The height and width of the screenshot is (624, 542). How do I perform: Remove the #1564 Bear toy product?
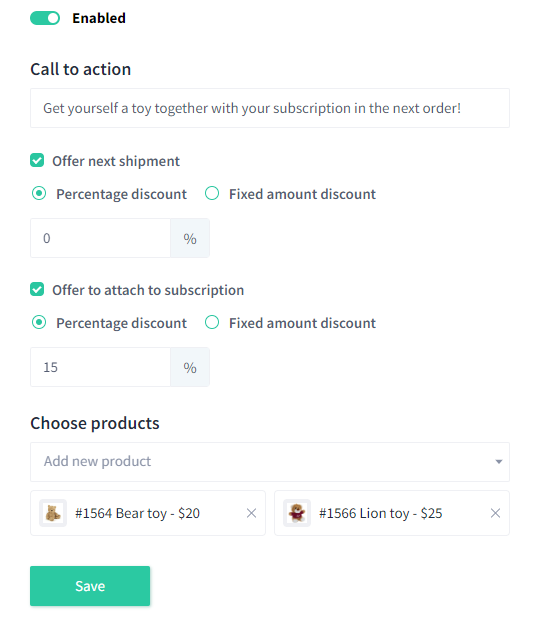click(251, 513)
